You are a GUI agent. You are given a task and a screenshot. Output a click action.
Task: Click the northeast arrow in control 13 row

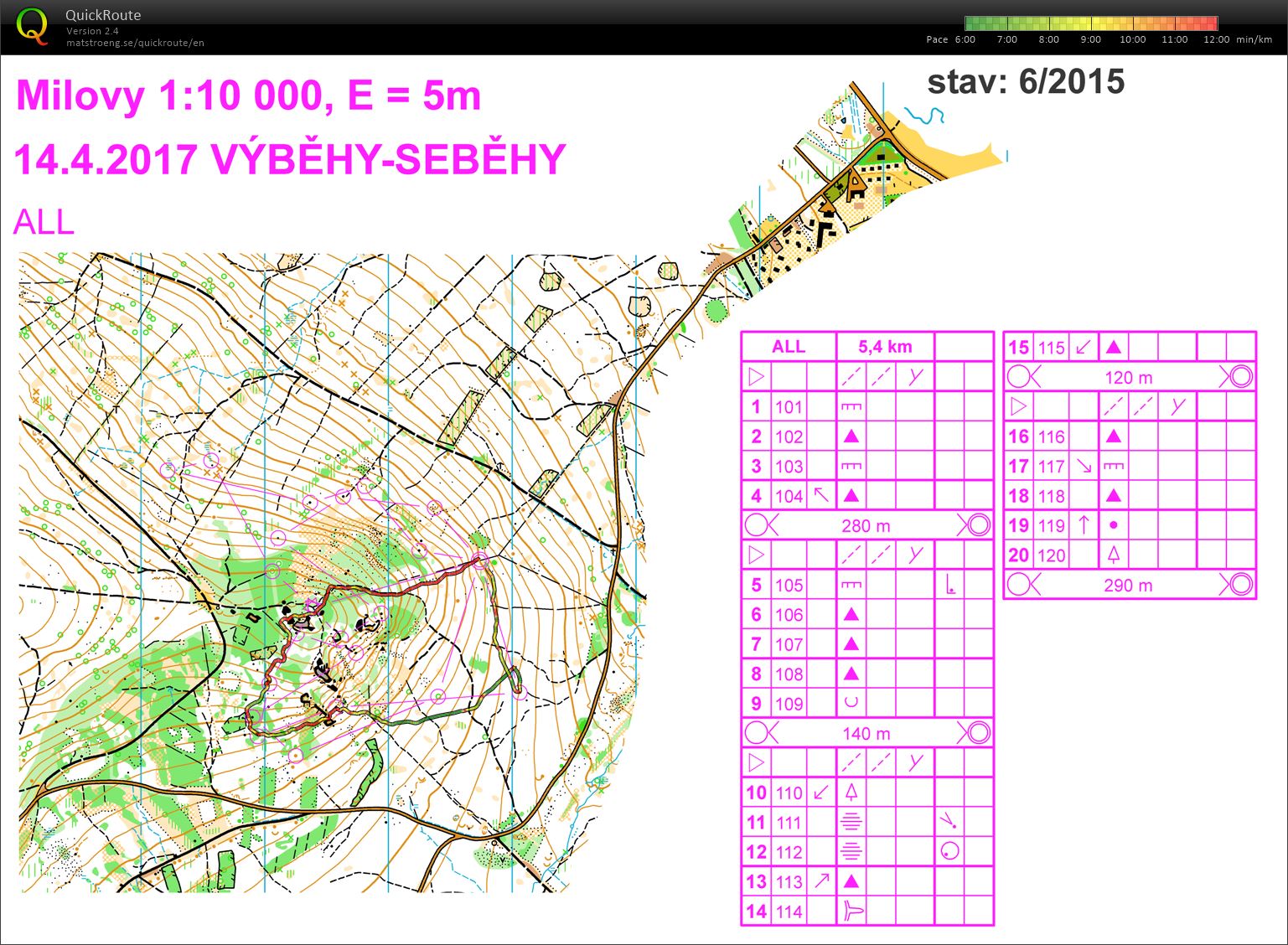point(821,881)
